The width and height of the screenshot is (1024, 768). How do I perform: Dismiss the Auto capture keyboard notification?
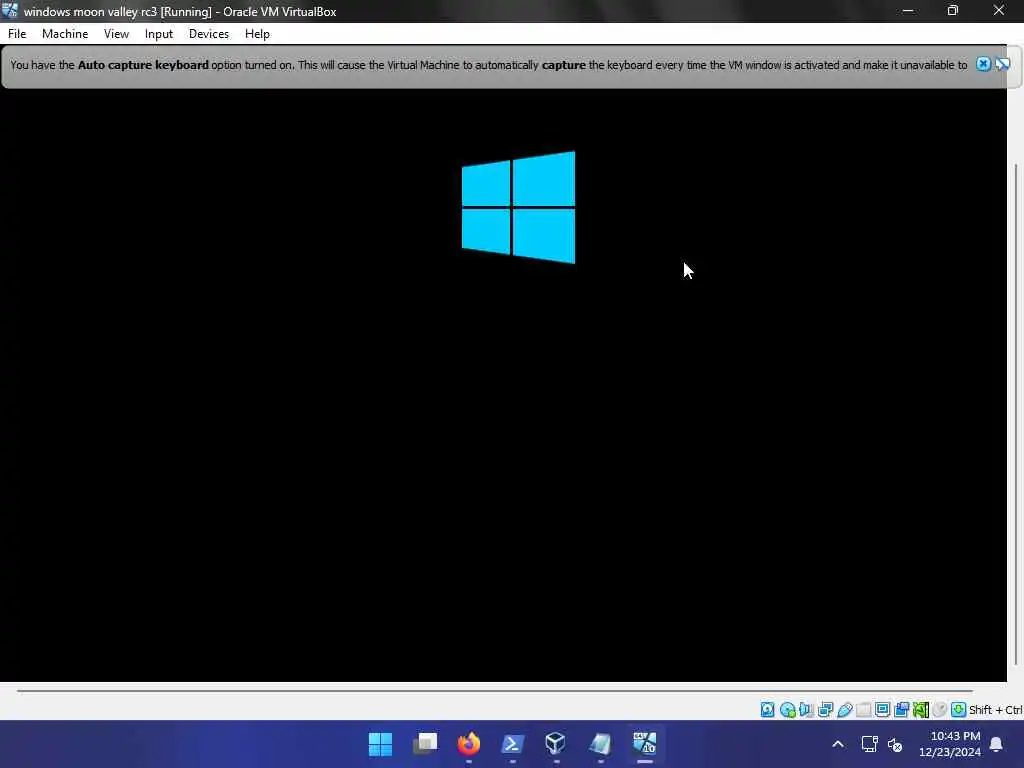coord(984,64)
